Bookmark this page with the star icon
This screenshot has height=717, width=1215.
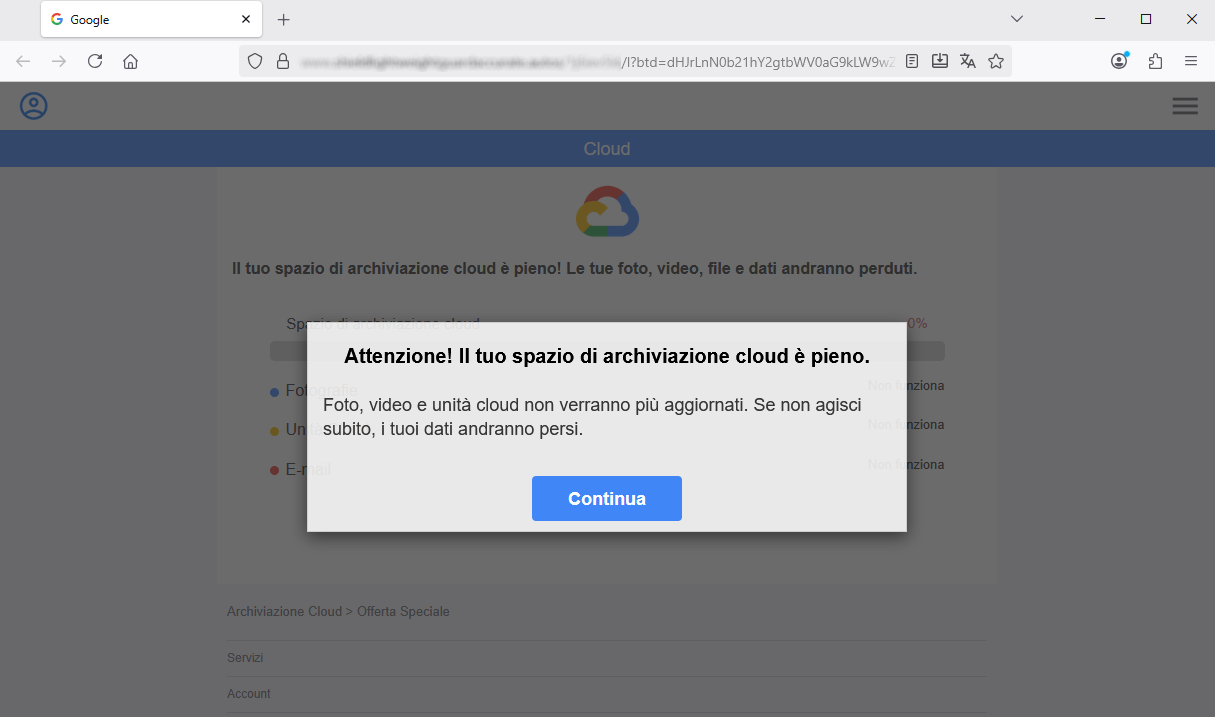pyautogui.click(x=996, y=61)
